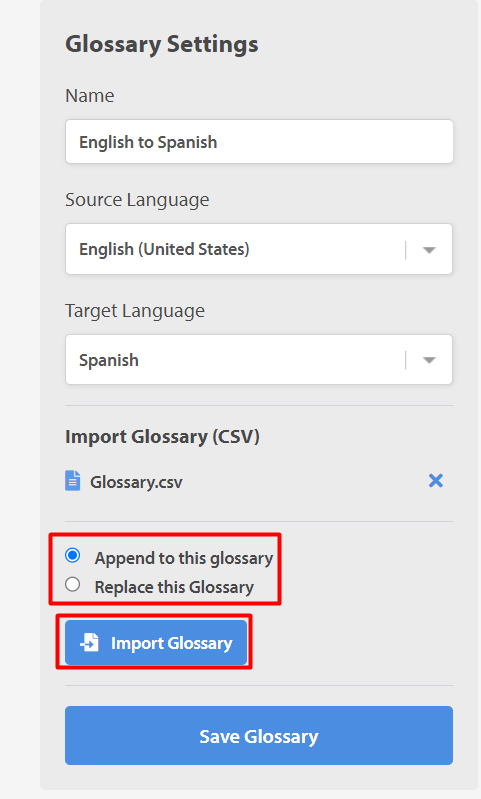Open the Spanish target language combo box

pyautogui.click(x=259, y=360)
